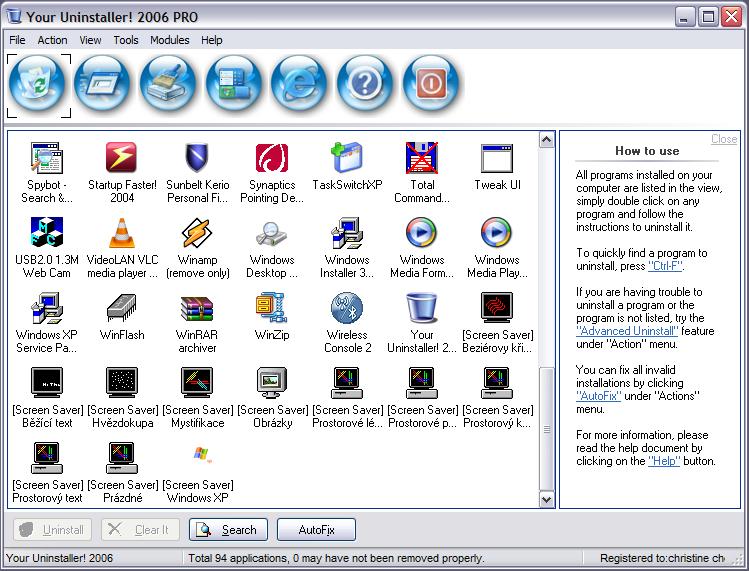Image resolution: width=749 pixels, height=571 pixels.
Task: Select Spybot - Search & Destroy program icon
Action: coord(47,157)
